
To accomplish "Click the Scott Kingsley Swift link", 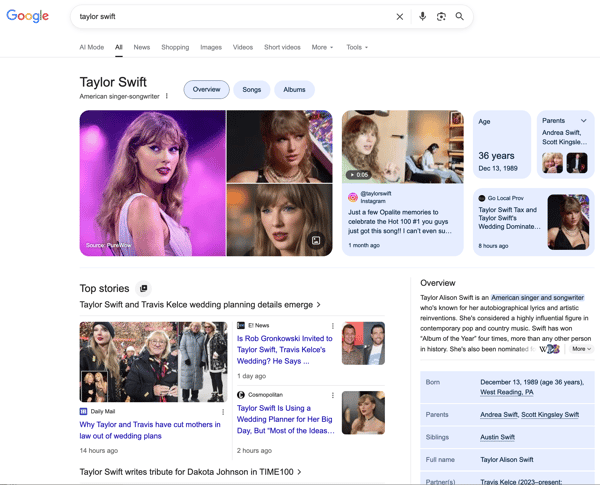I will pos(550,415).
